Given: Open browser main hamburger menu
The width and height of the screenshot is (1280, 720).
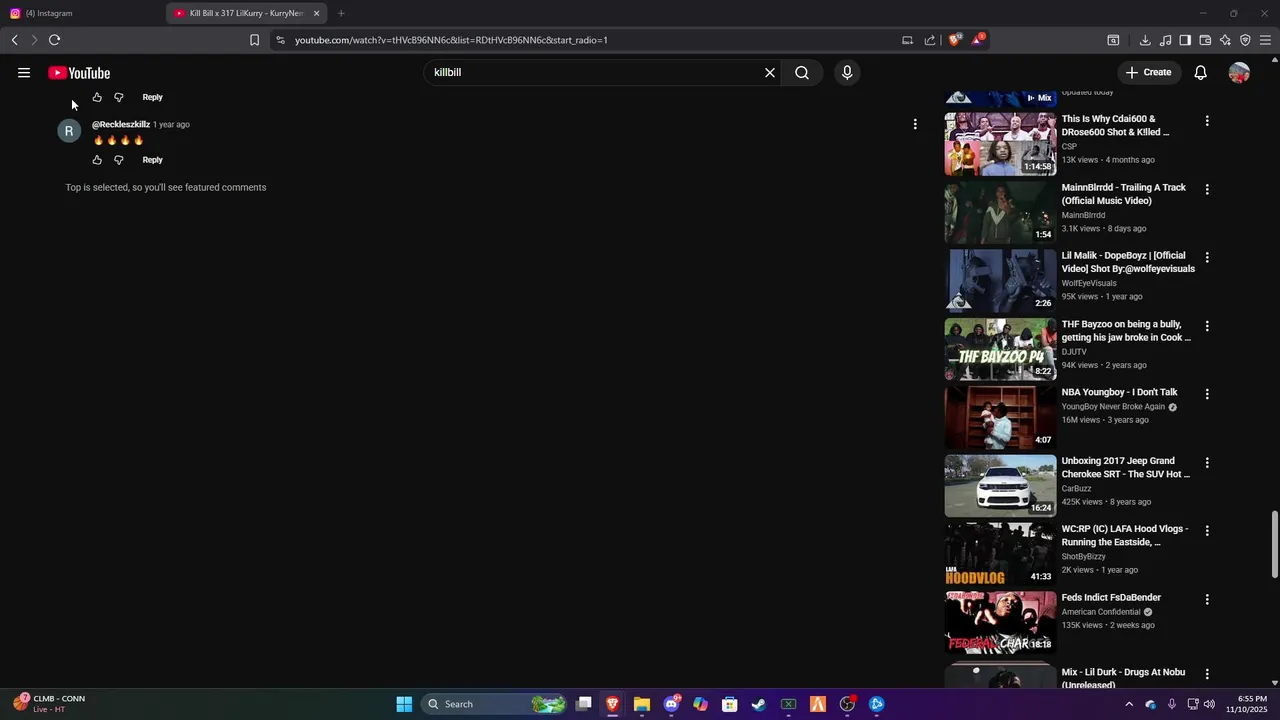Looking at the screenshot, I should click(x=1265, y=40).
